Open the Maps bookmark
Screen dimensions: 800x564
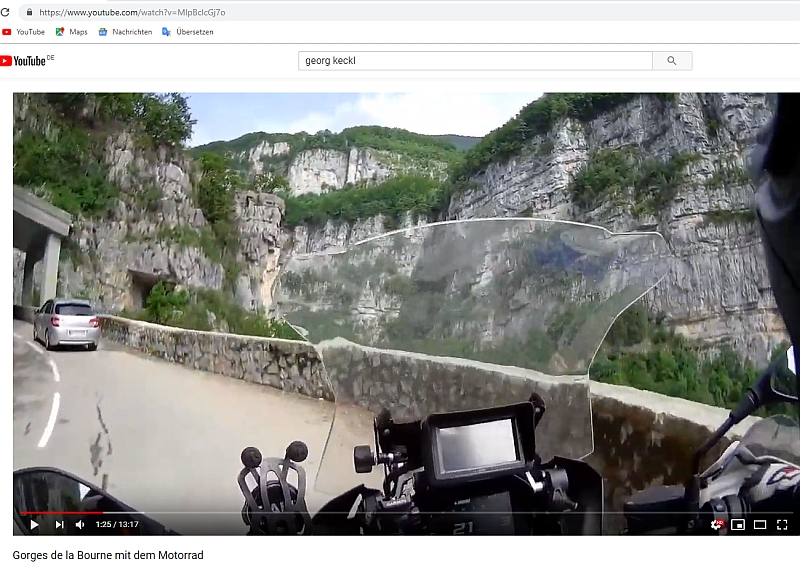[x=71, y=32]
